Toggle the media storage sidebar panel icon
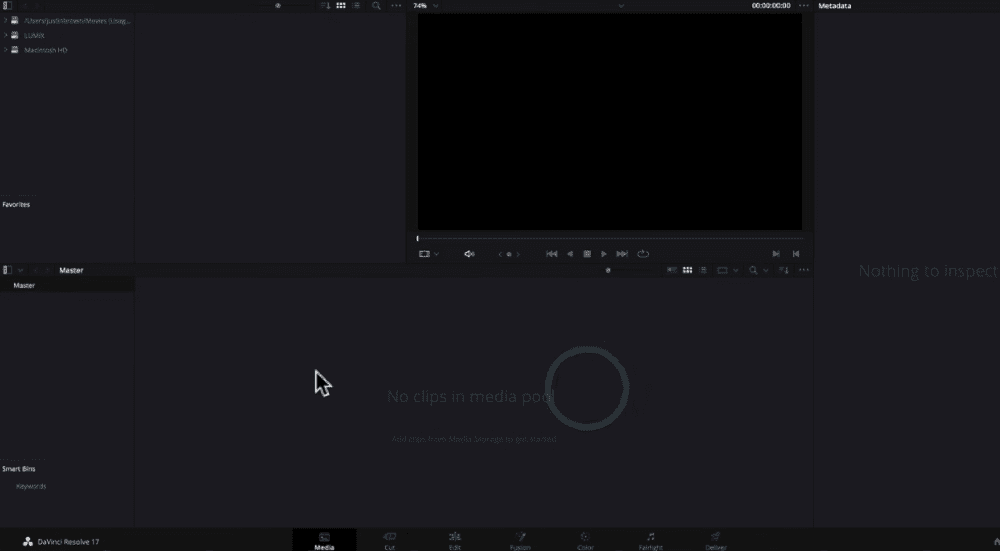The height and width of the screenshot is (551, 1000). click(x=7, y=6)
